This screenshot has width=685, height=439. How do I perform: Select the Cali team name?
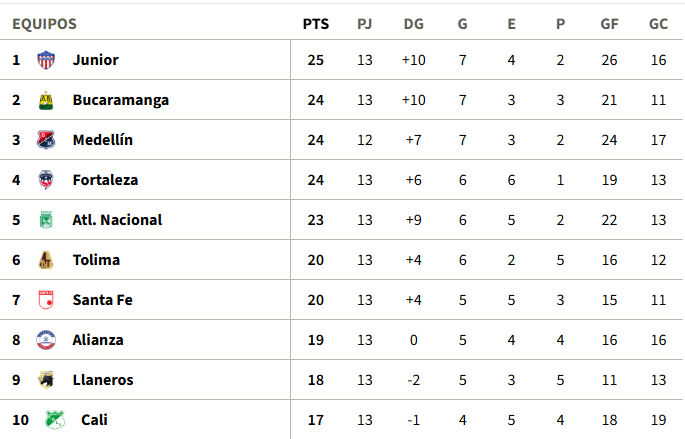(94, 420)
